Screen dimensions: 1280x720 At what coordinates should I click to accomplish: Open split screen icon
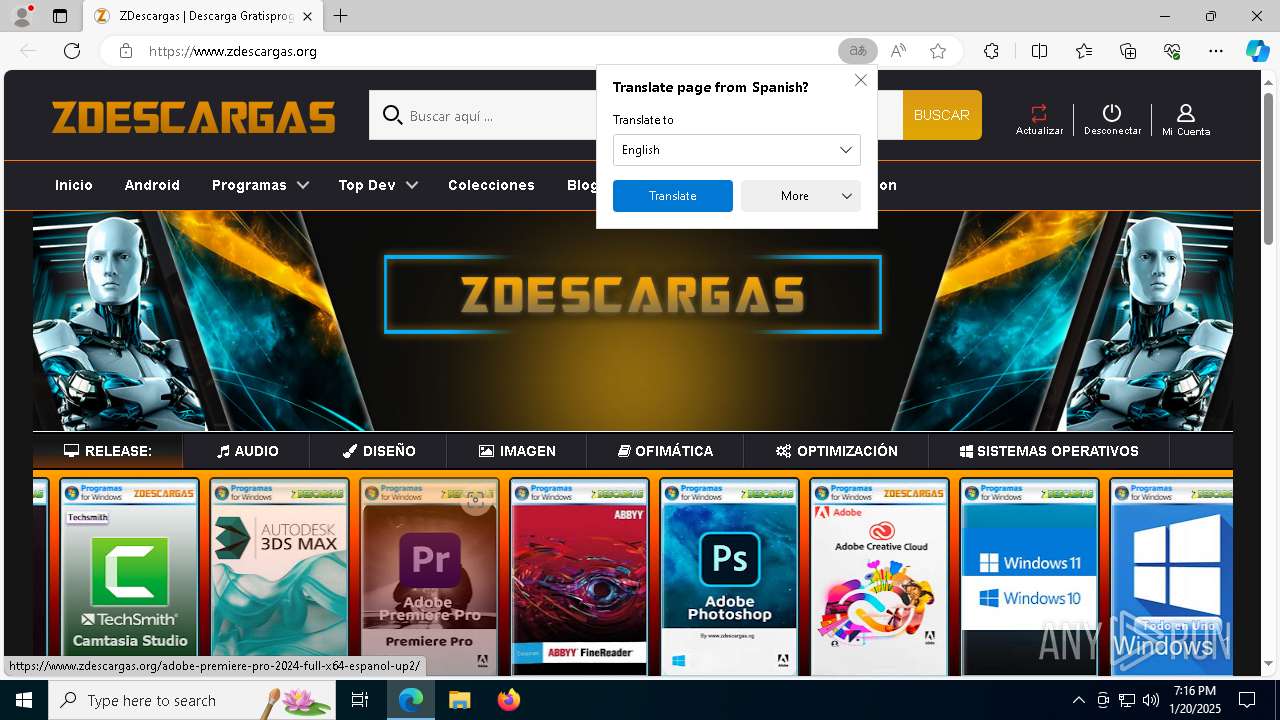[1039, 51]
